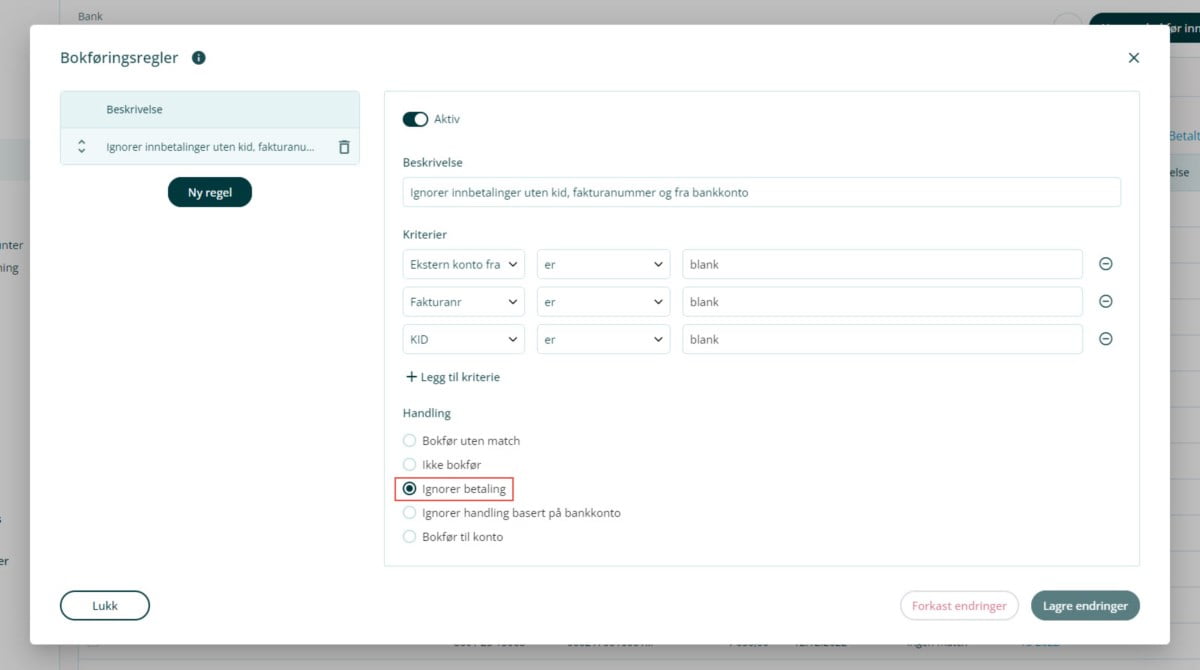Remove the KID criterion row
The height and width of the screenshot is (670, 1200).
click(1105, 339)
